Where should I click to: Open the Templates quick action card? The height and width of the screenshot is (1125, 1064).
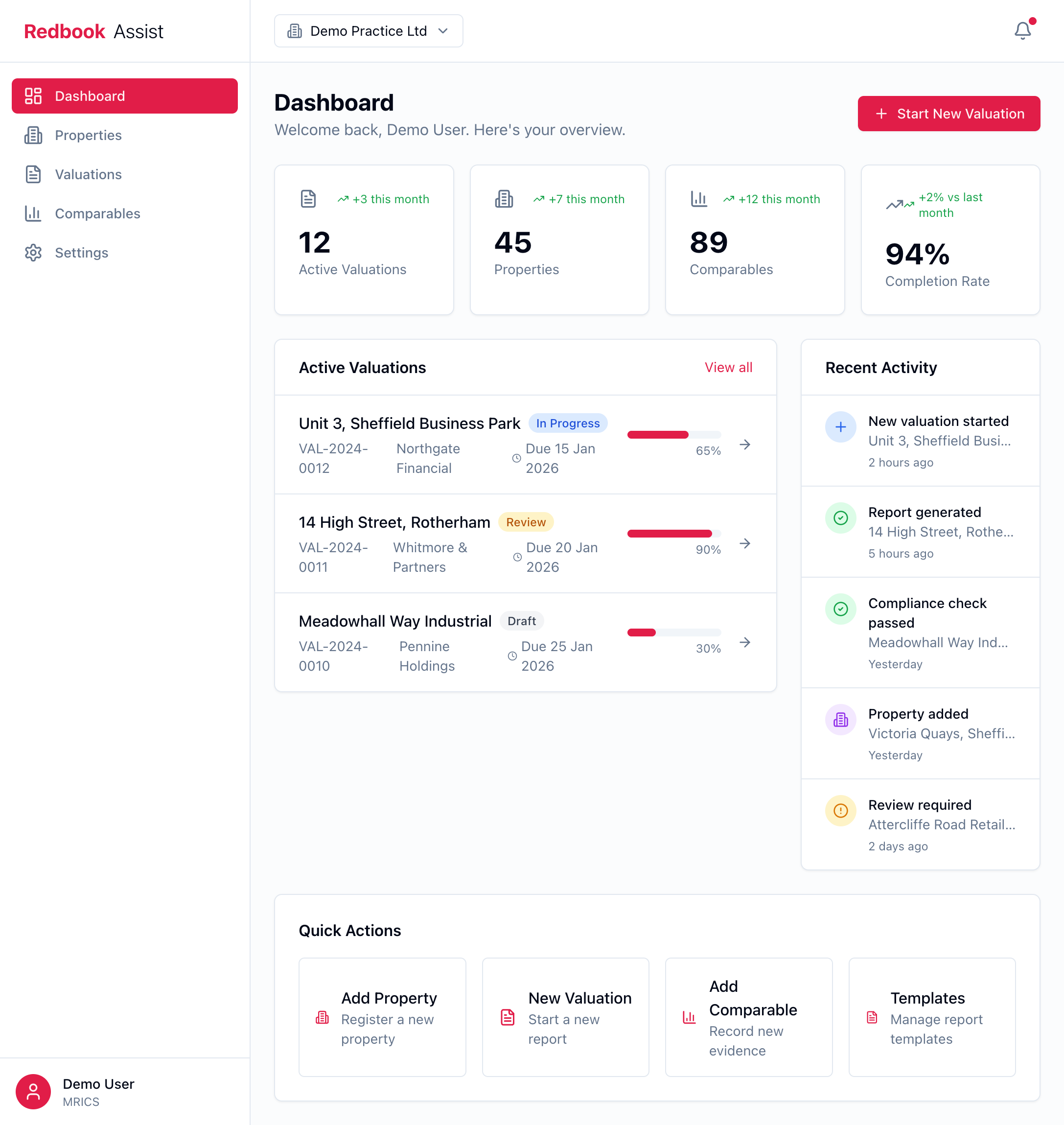(931, 1017)
